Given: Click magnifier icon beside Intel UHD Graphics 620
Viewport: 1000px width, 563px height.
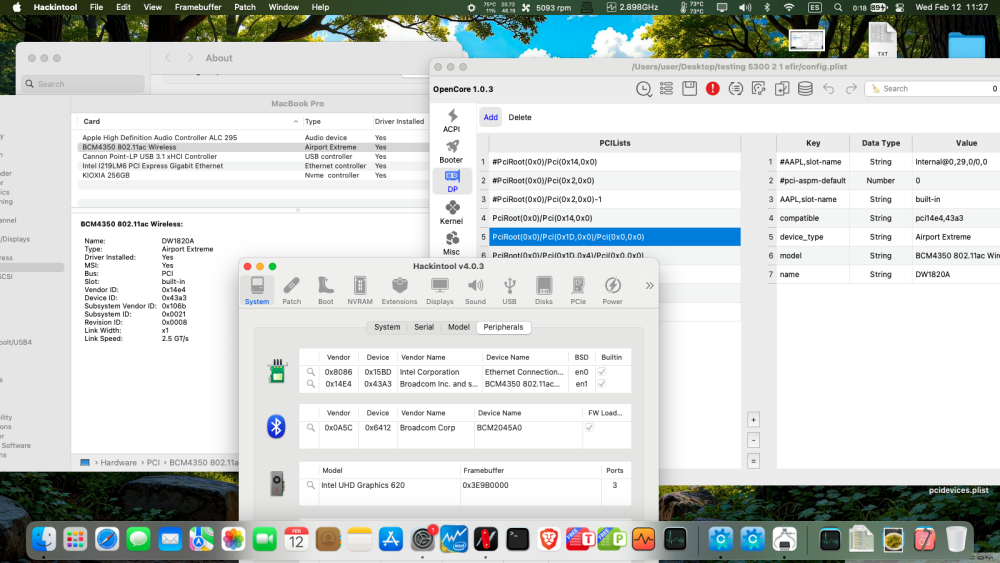Looking at the screenshot, I should [311, 485].
